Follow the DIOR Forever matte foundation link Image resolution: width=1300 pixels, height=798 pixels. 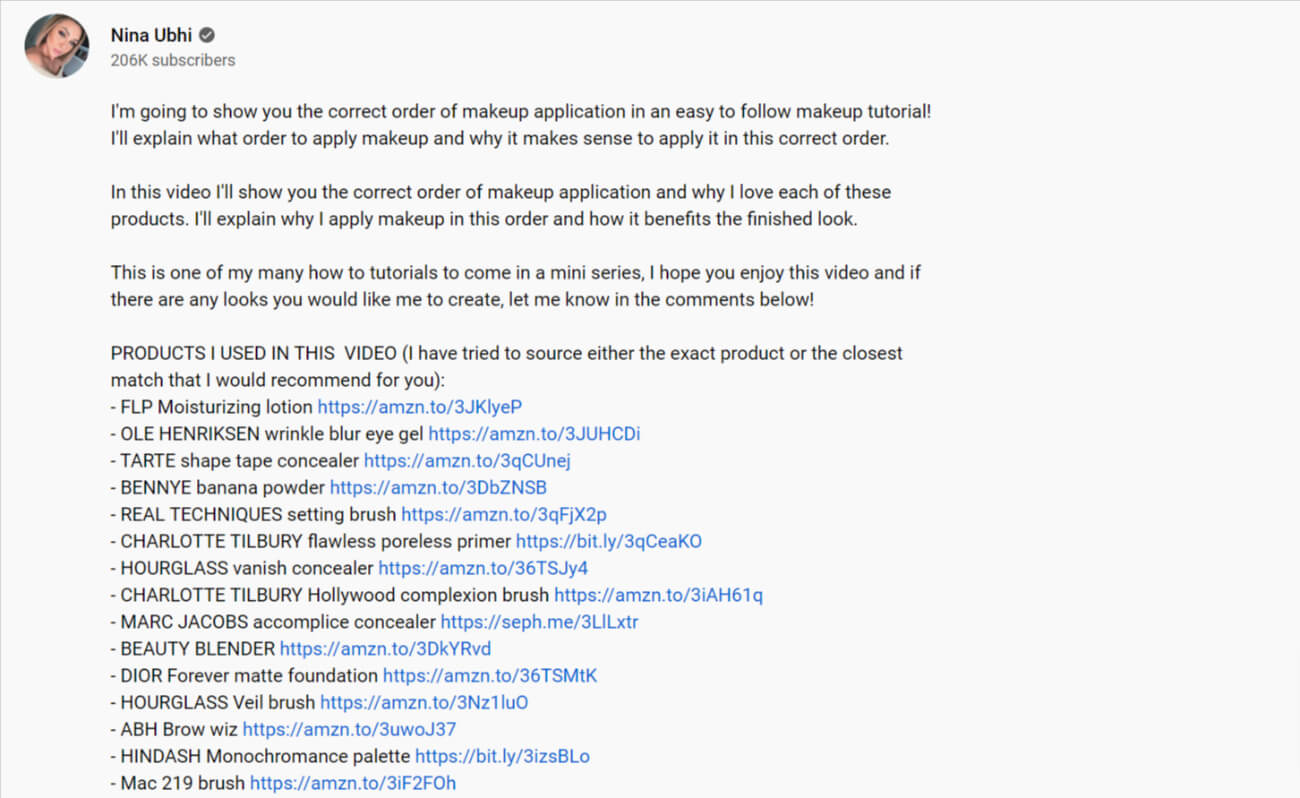click(490, 677)
